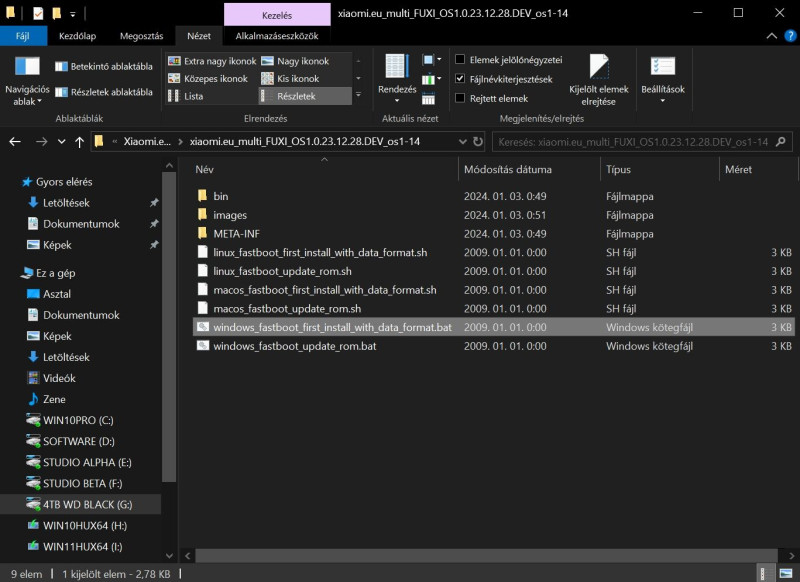
Task: Click the refresh icon in address bar
Action: [478, 142]
